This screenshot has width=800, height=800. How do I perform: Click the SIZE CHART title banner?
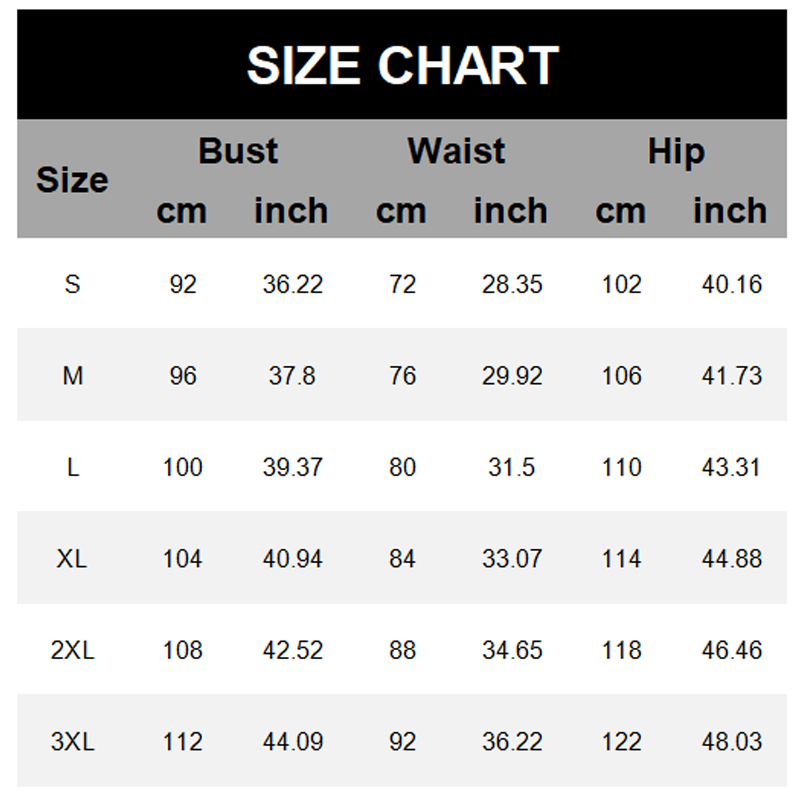coord(401,65)
